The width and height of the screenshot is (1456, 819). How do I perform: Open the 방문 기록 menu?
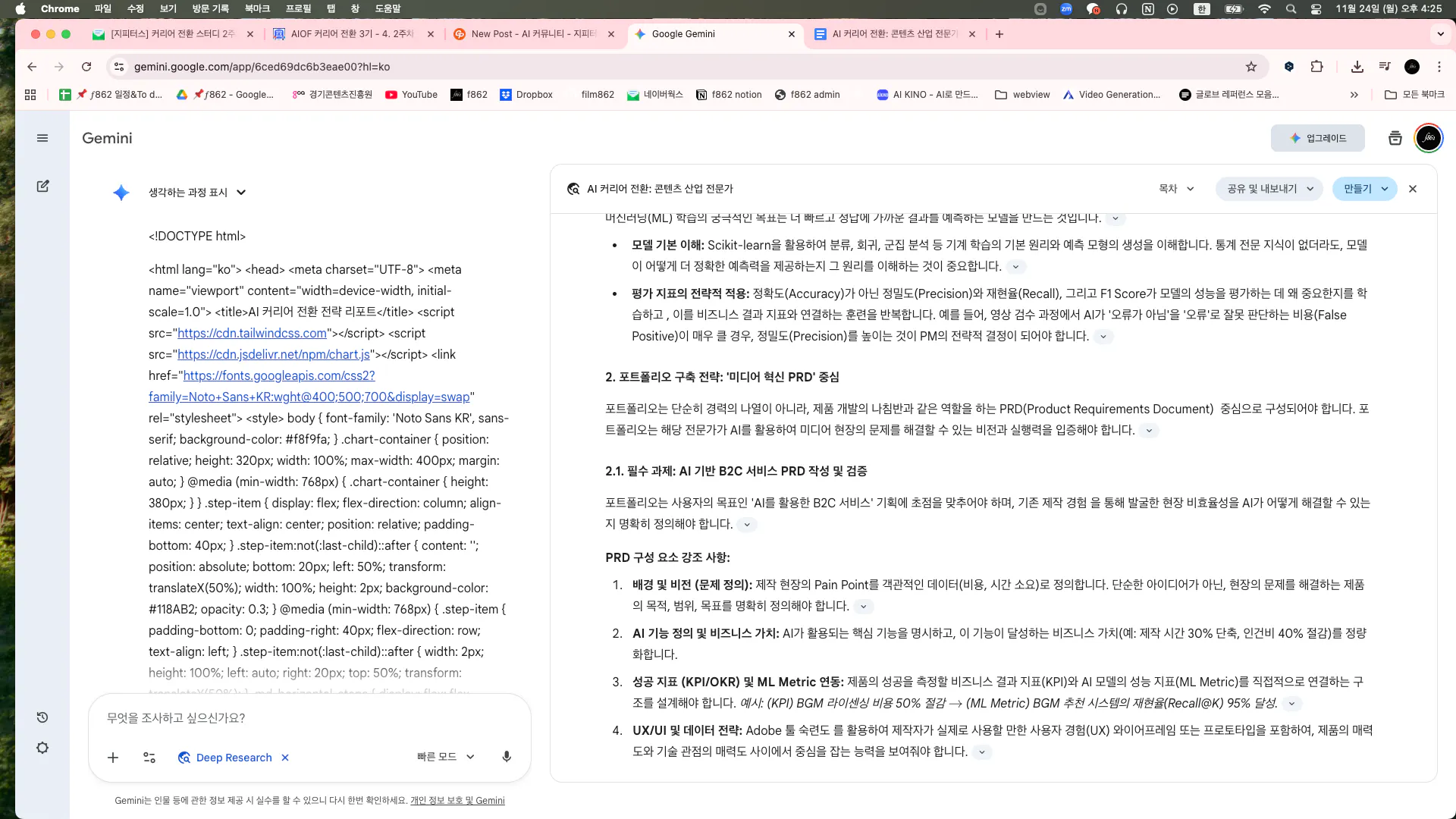[x=210, y=9]
